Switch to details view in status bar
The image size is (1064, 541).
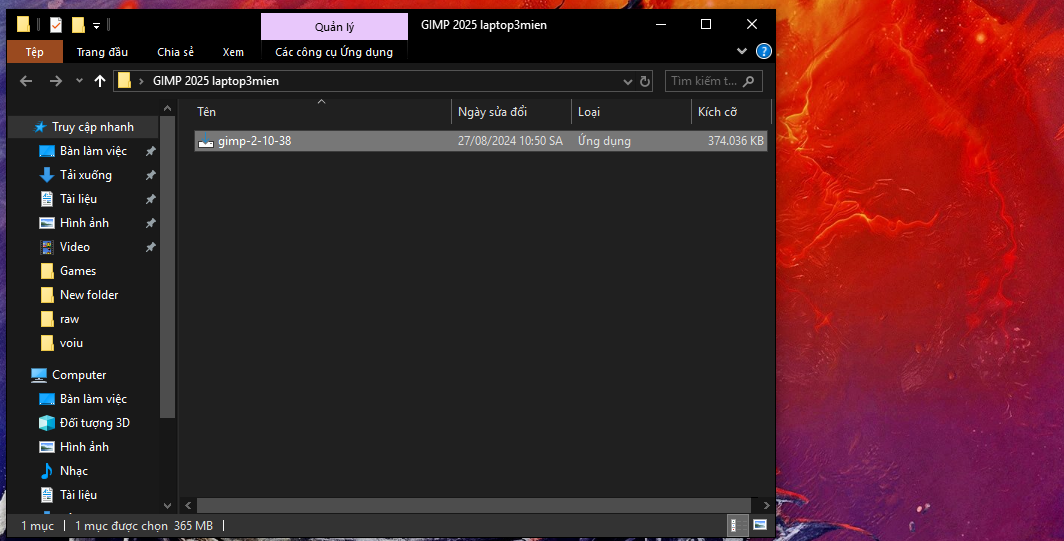point(734,525)
